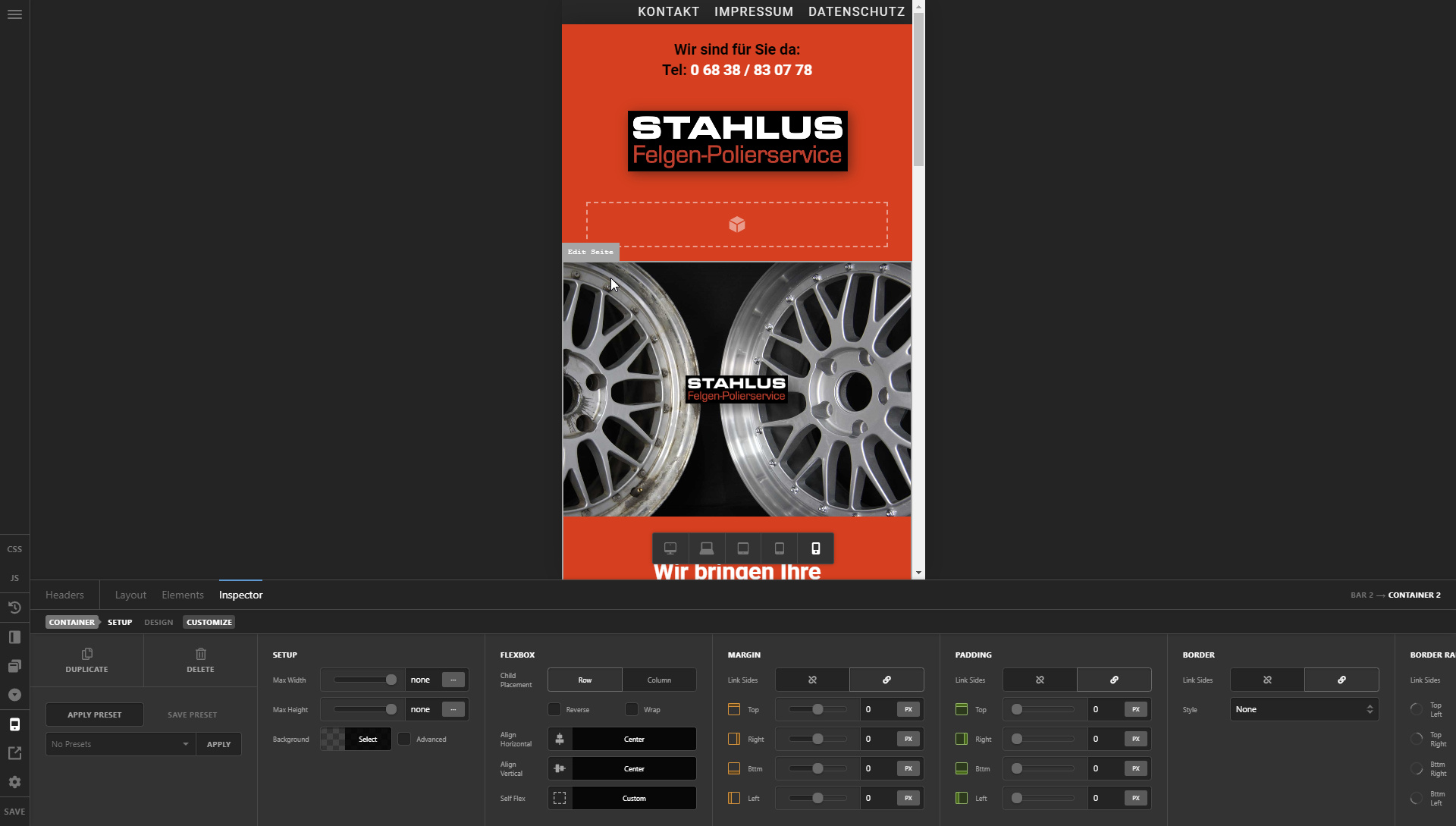Screen dimensions: 1456x826
Task: Click the Max Height value field
Action: [423, 709]
